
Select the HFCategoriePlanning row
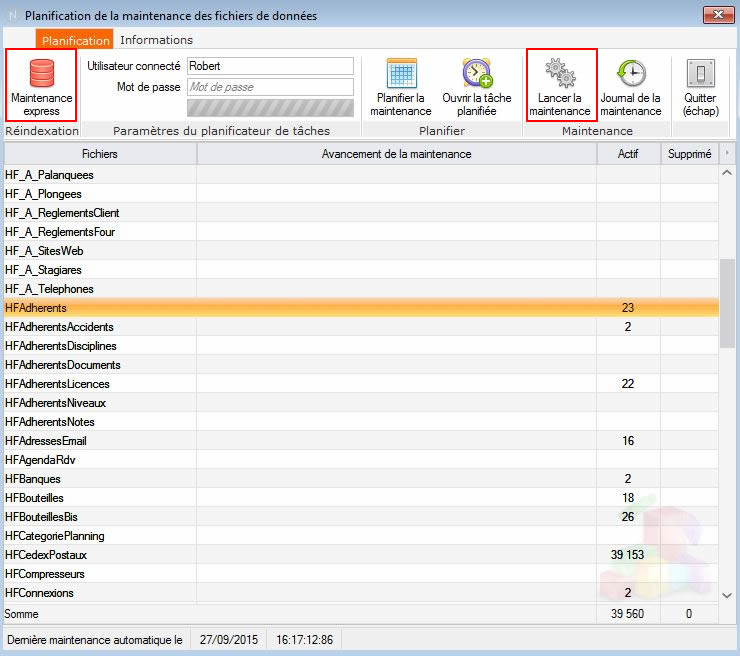[361, 536]
